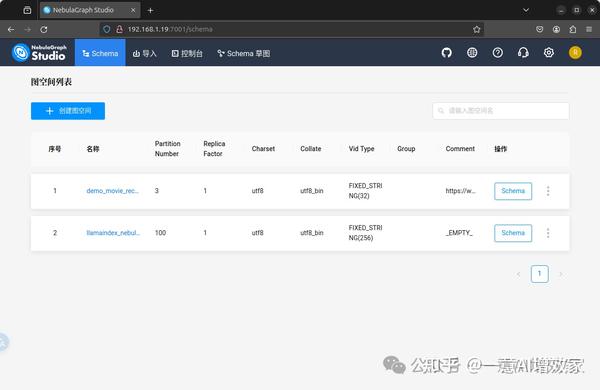Expand the browser tab list chevron
The image size is (600, 390).
coord(526,10)
